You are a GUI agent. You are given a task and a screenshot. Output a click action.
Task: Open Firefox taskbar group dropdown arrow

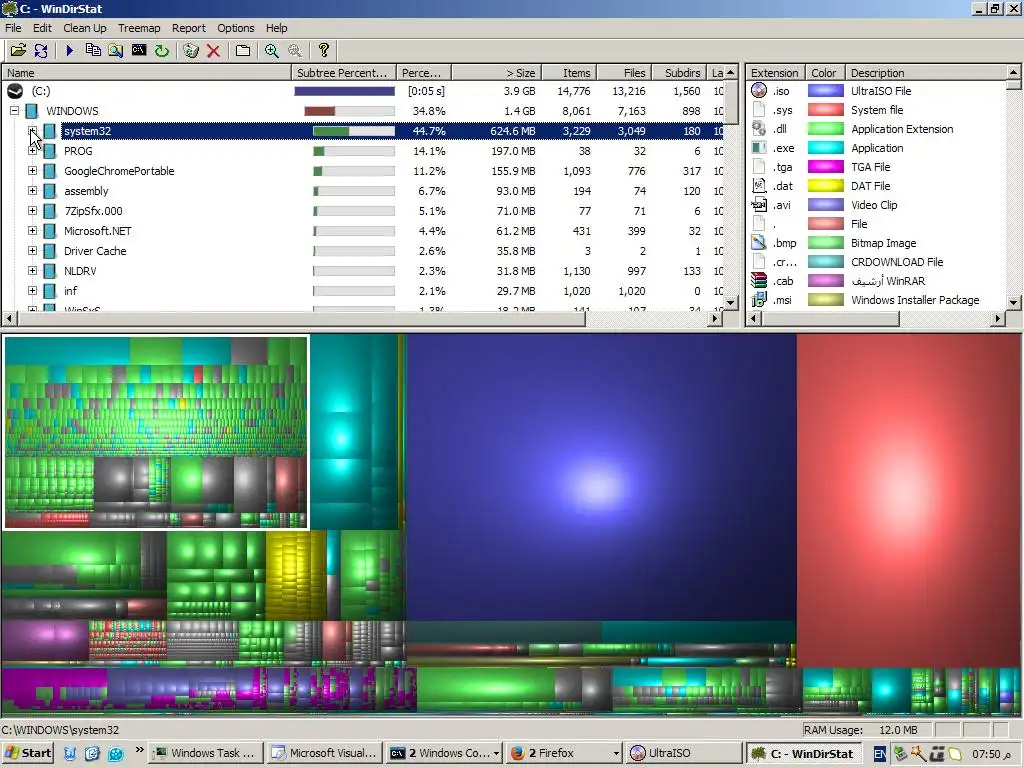click(615, 753)
